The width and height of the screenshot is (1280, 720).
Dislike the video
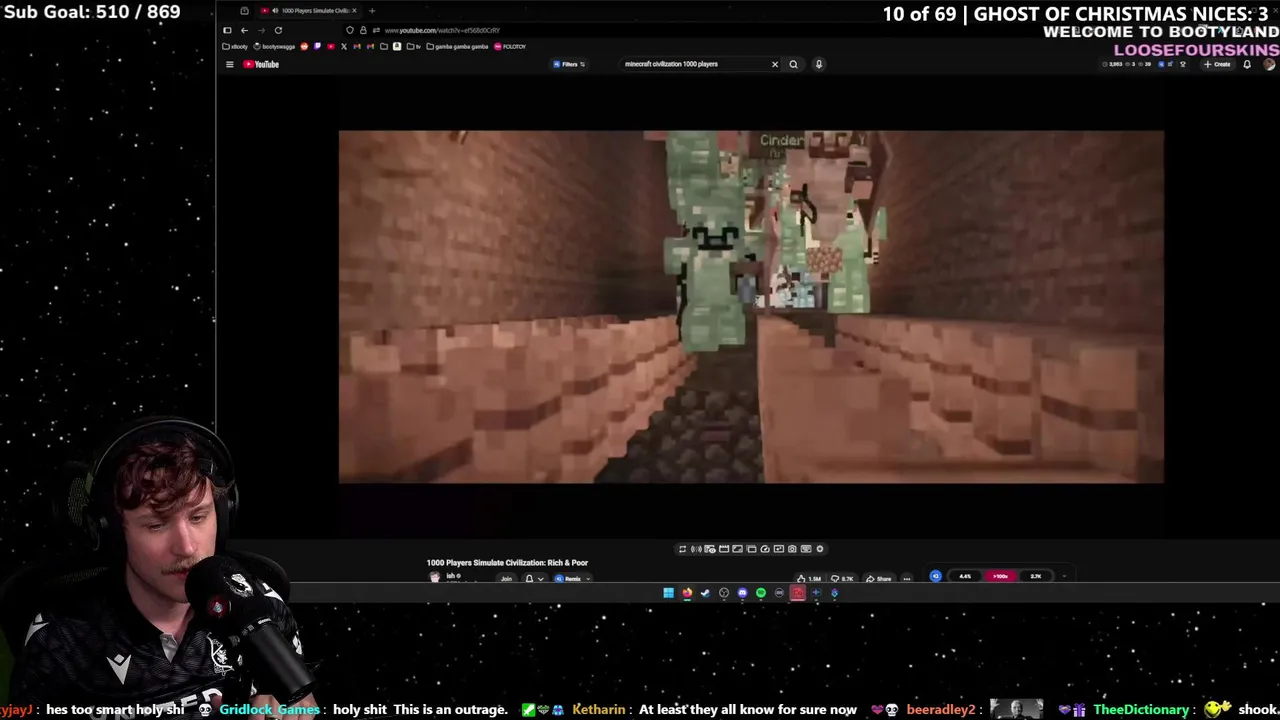click(841, 579)
